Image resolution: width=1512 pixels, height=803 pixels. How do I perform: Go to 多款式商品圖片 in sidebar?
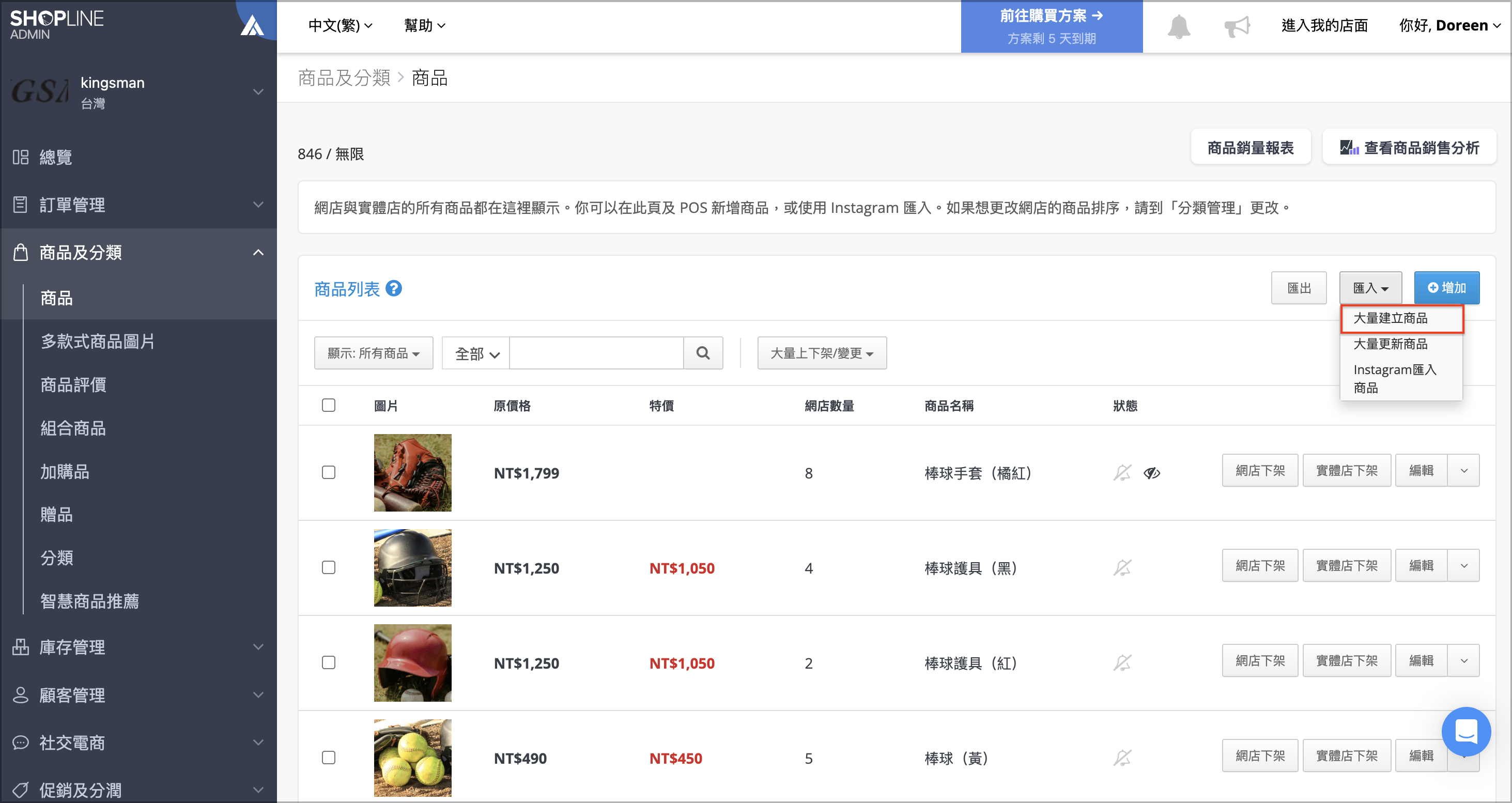(98, 341)
